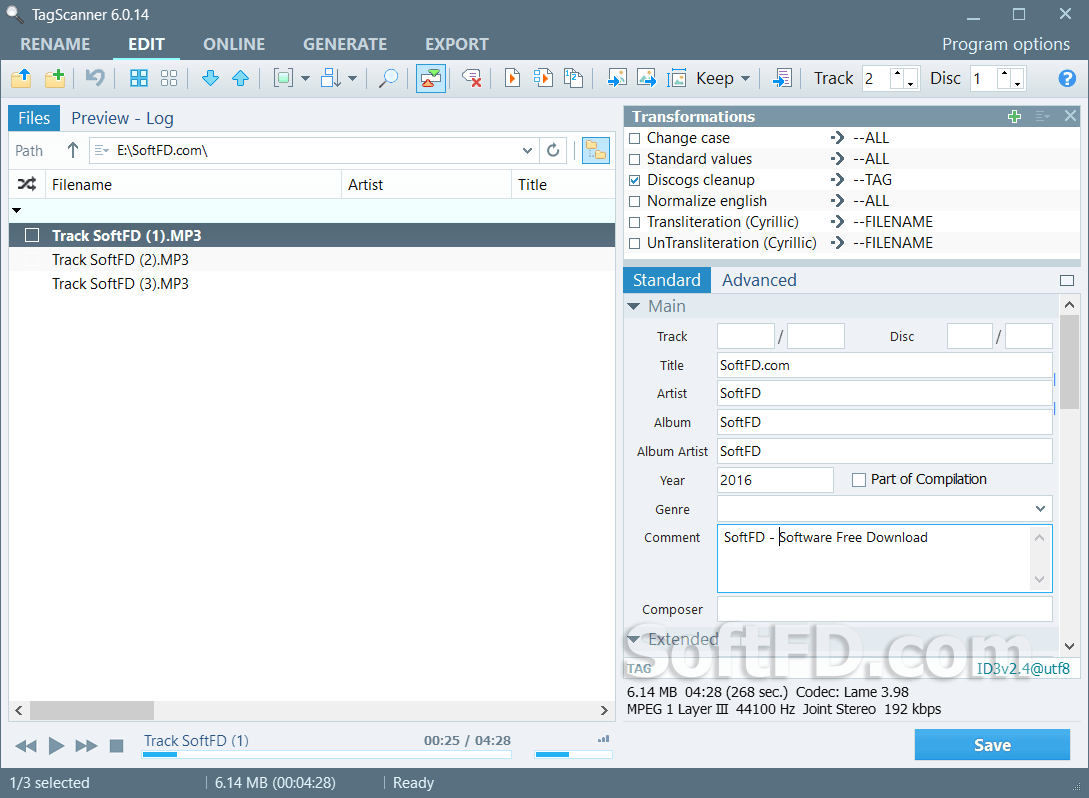Click the shuffle icon in the file list header

27,184
